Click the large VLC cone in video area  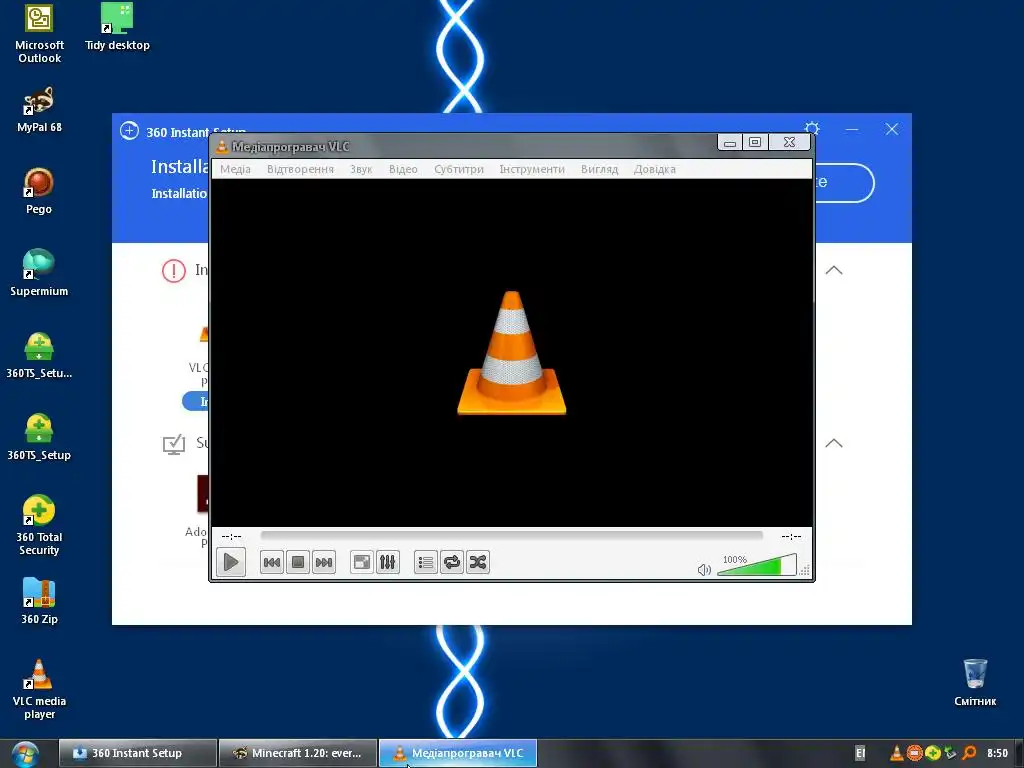coord(512,353)
